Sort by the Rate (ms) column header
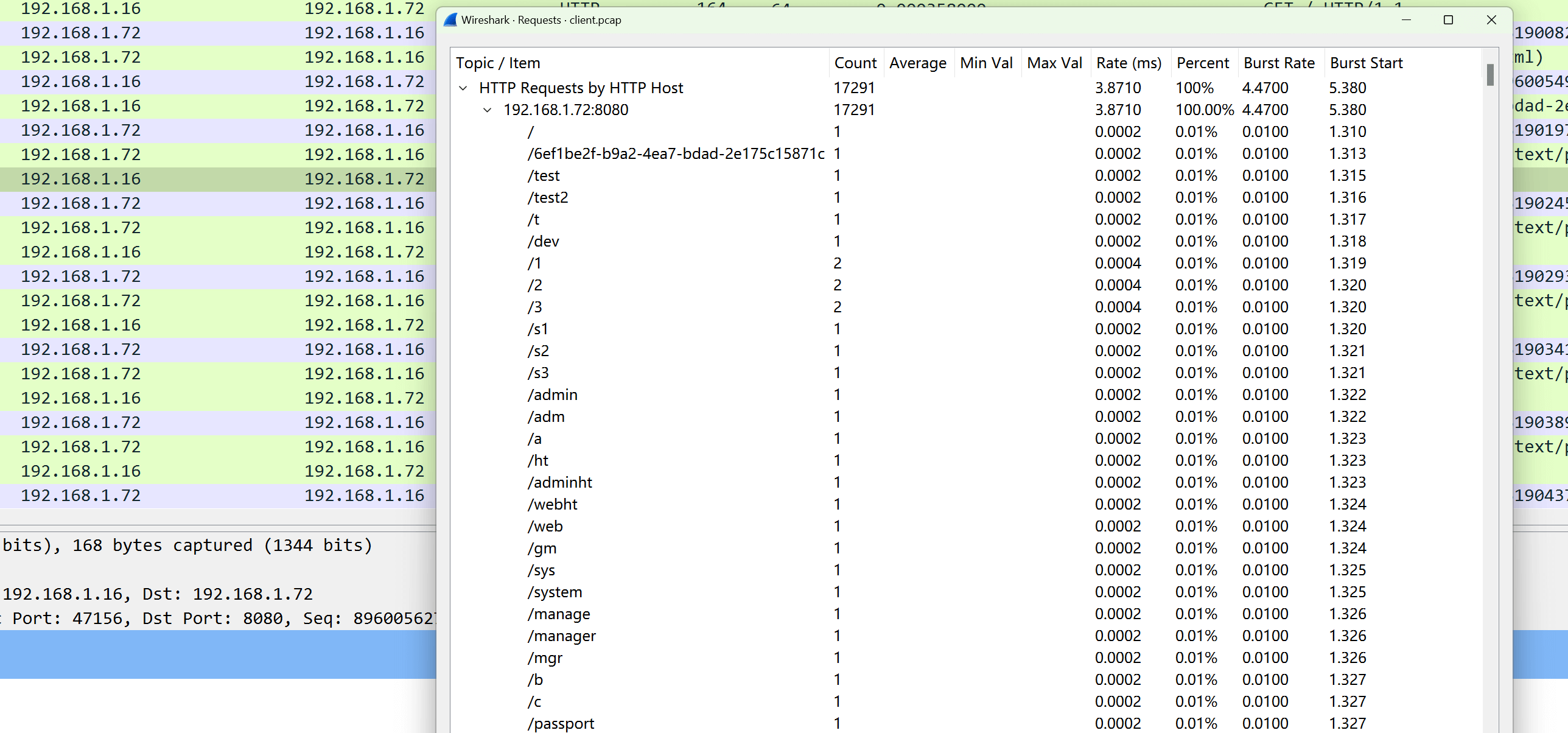Viewport: 1568px width, 733px height. tap(1130, 63)
